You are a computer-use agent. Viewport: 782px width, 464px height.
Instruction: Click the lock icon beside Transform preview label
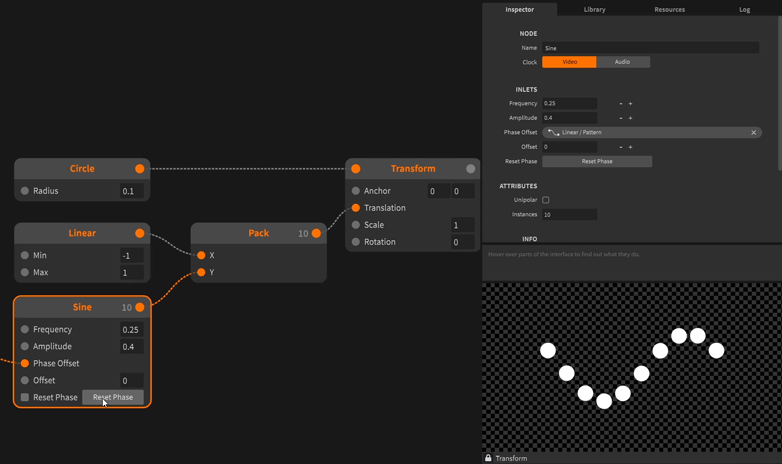click(488, 458)
